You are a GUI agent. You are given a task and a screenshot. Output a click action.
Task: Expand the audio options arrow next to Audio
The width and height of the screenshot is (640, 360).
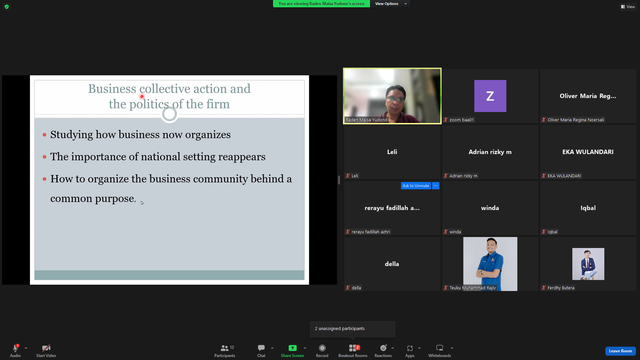[x=26, y=348]
